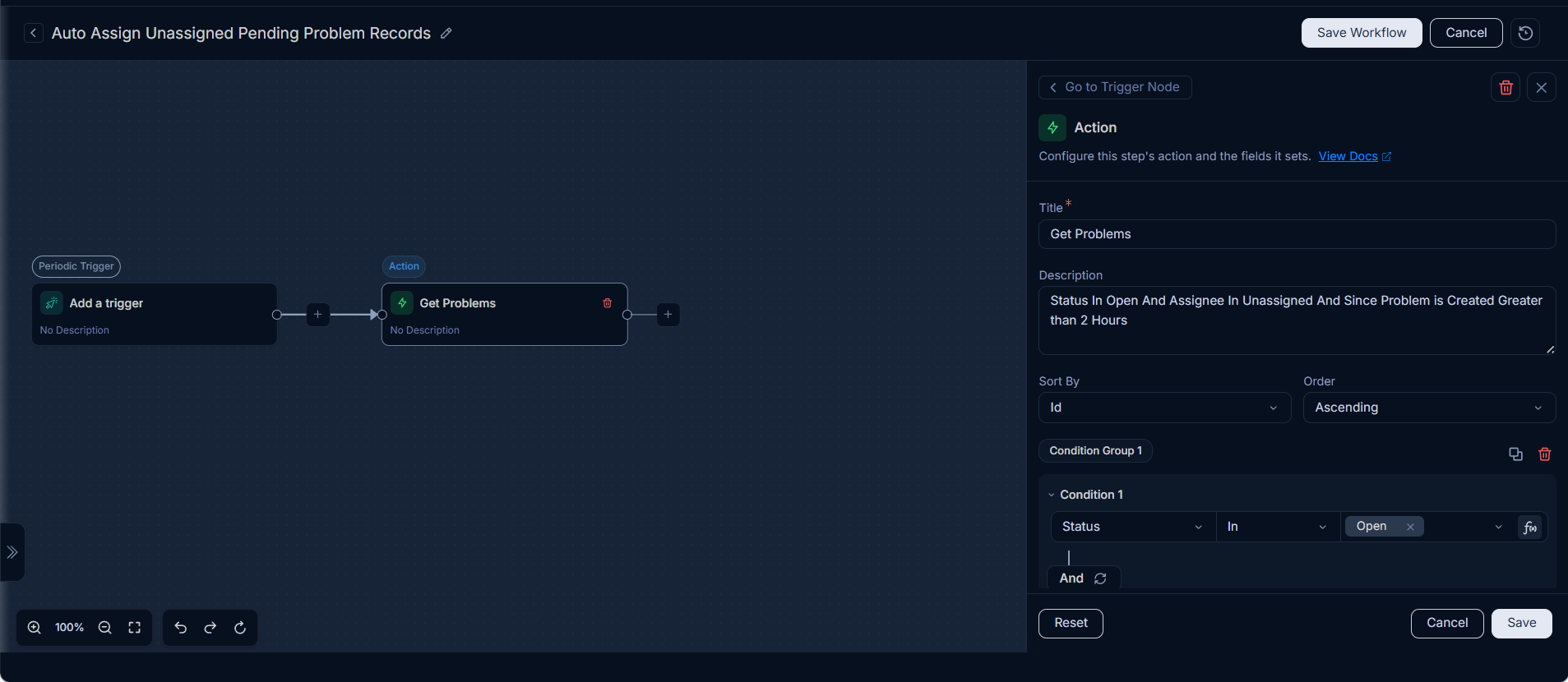The image size is (1568, 682).
Task: Fit the workflow to screen
Action: [135, 628]
